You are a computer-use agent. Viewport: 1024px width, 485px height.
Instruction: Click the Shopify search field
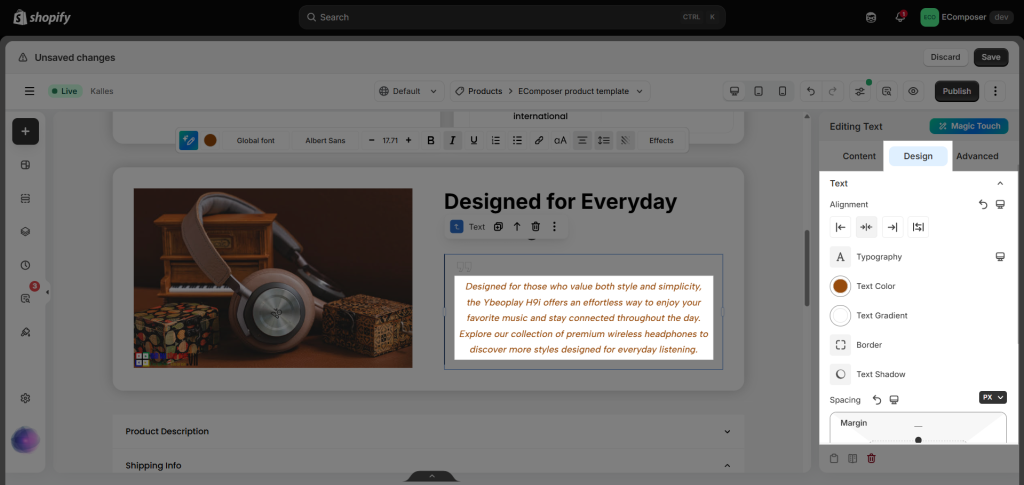pos(512,17)
